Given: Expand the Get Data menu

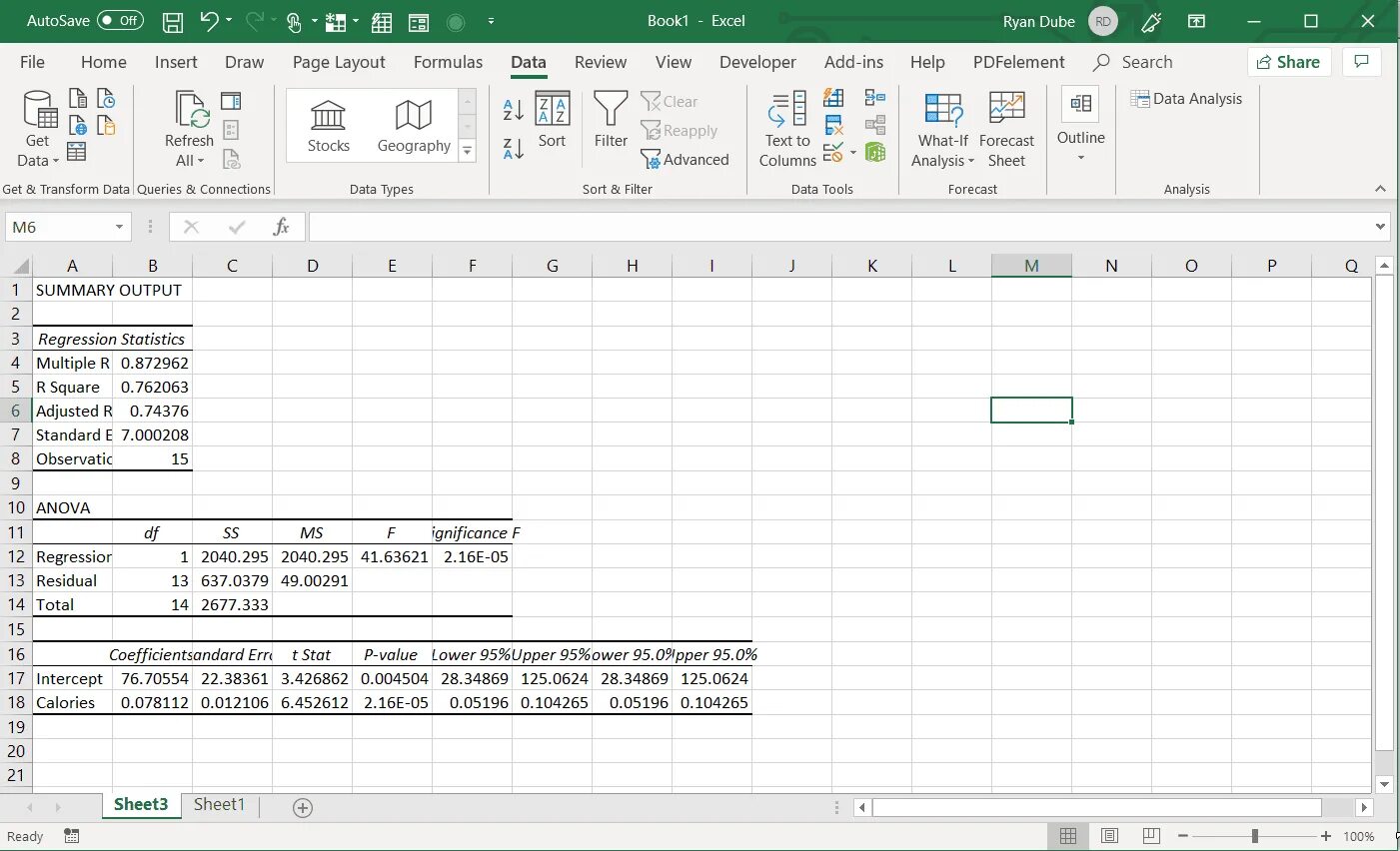Looking at the screenshot, I should pyautogui.click(x=38, y=129).
